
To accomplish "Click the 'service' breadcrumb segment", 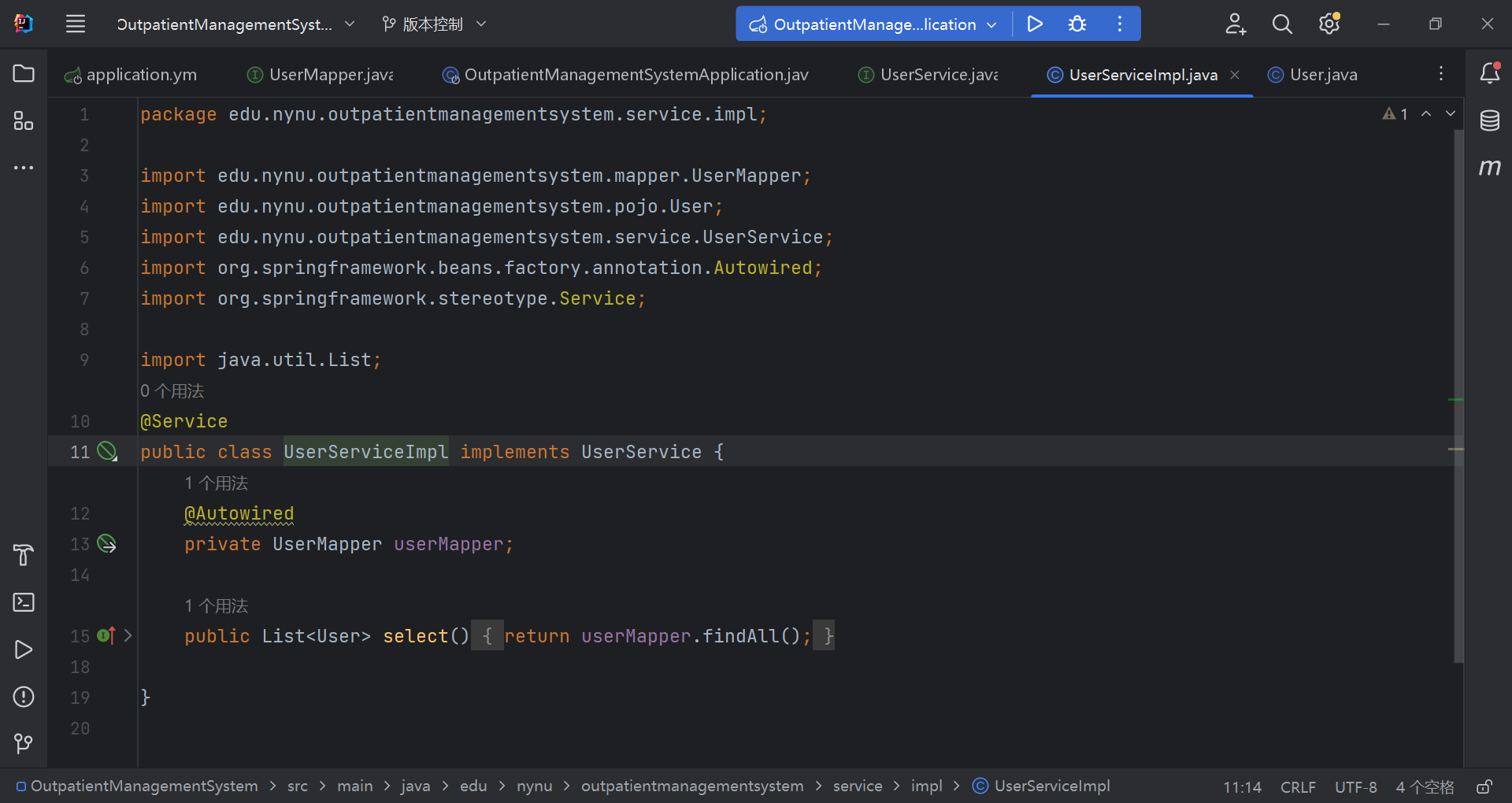I will coord(858,786).
